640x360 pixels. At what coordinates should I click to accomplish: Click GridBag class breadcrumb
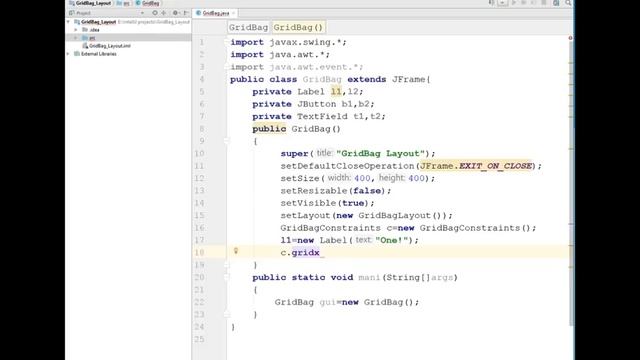click(x=248, y=27)
